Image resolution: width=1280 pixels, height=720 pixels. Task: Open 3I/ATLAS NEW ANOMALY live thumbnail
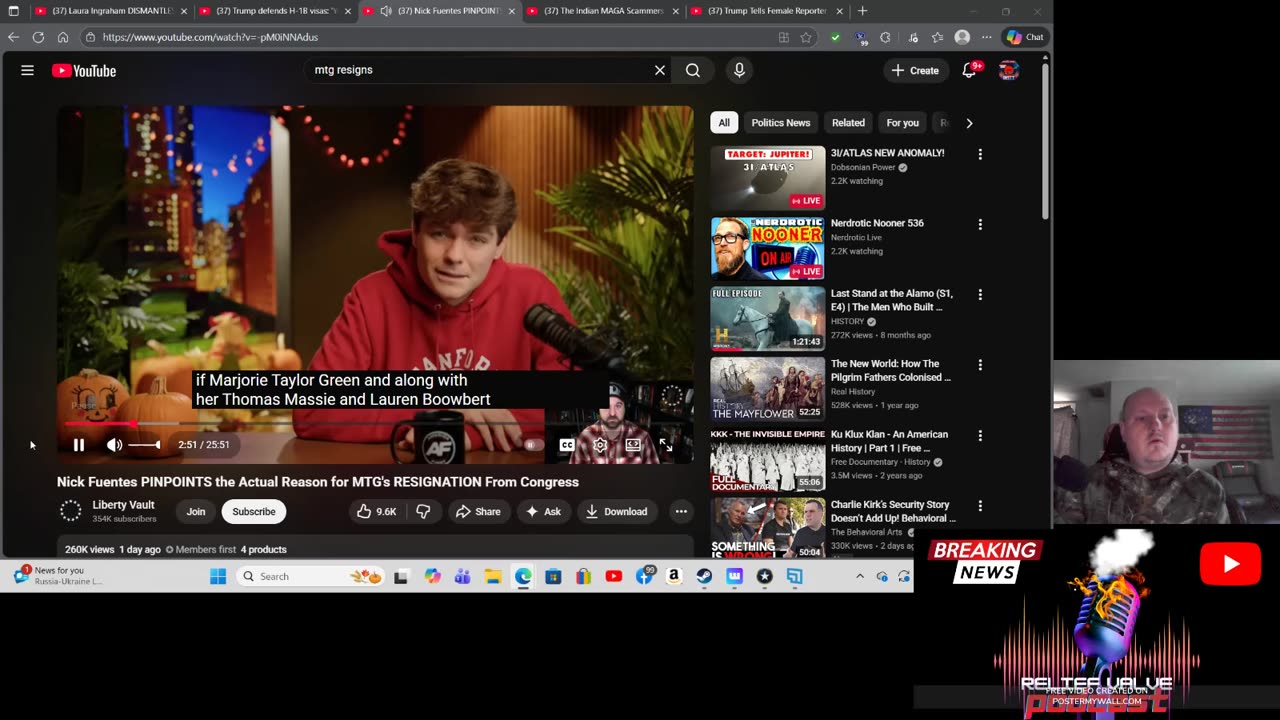point(768,178)
